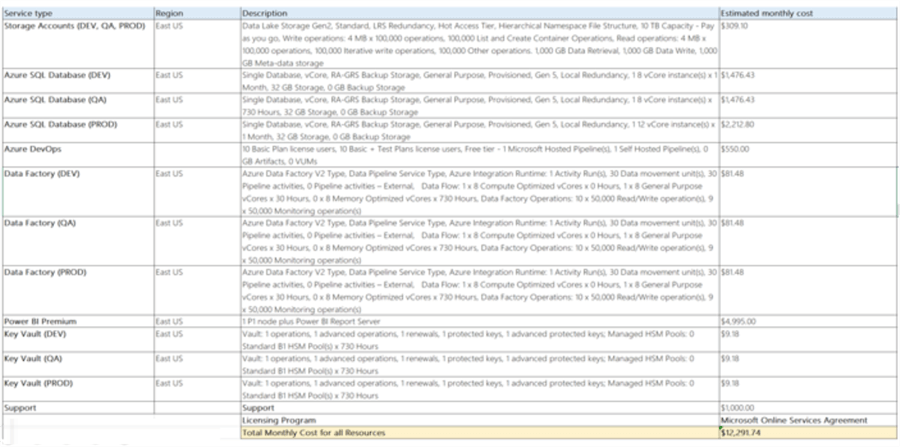The height and width of the screenshot is (447, 900).
Task: Click '1 P1 node plus Power BI Report Server'
Action: [x=480, y=321]
